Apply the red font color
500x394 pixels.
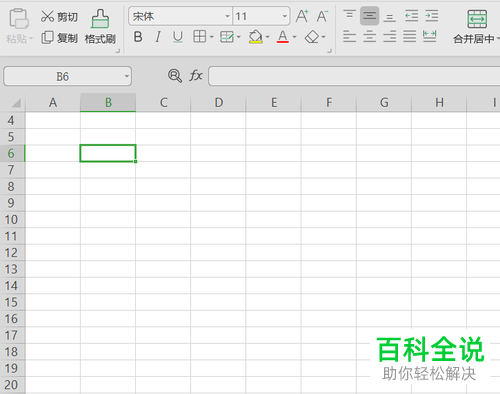283,37
